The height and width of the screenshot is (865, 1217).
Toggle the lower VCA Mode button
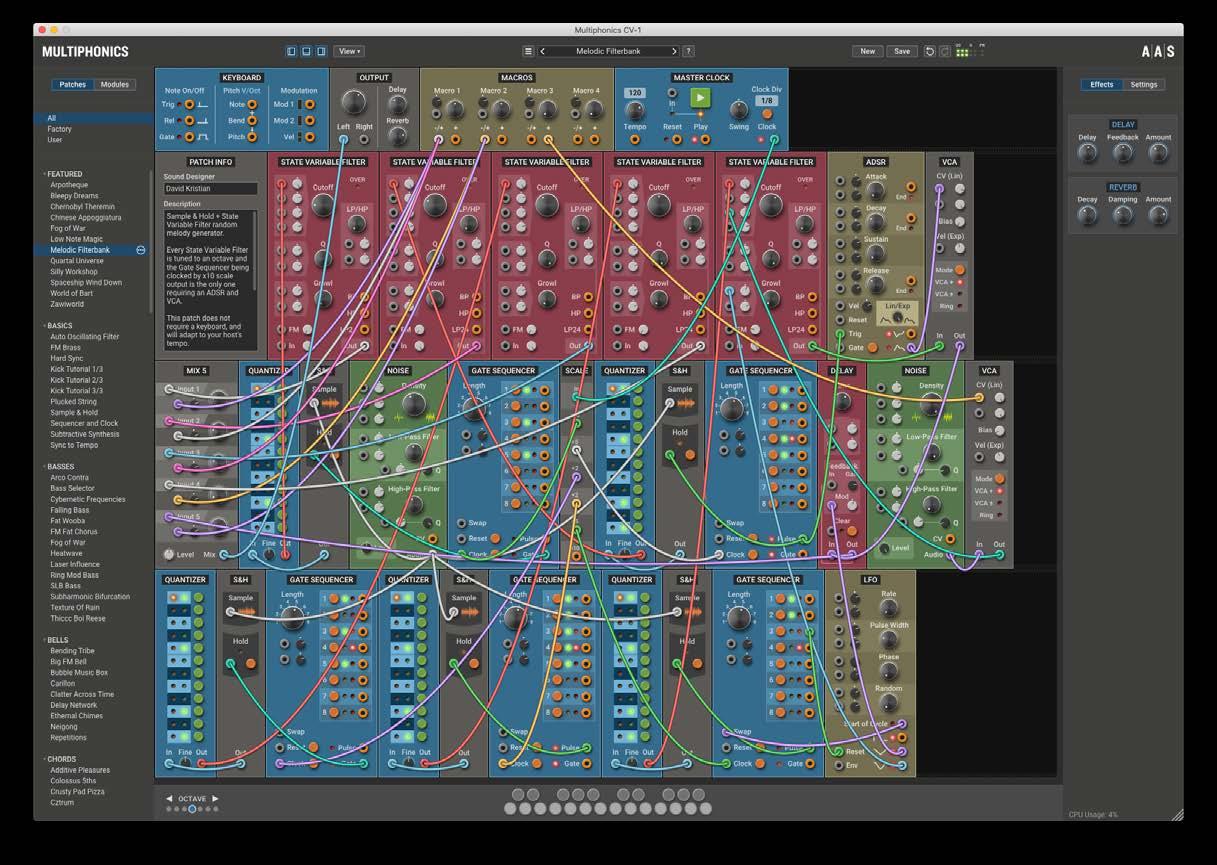999,479
